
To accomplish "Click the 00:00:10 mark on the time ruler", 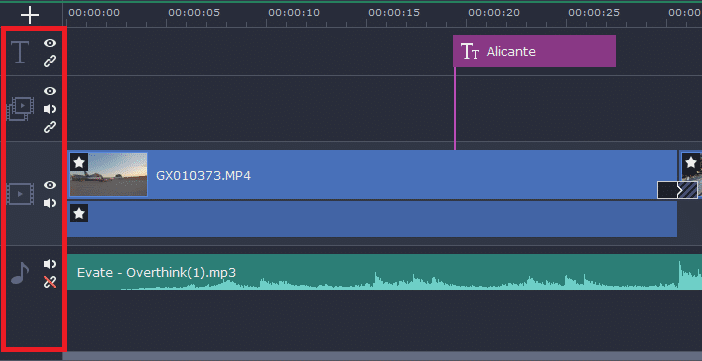I will point(294,13).
